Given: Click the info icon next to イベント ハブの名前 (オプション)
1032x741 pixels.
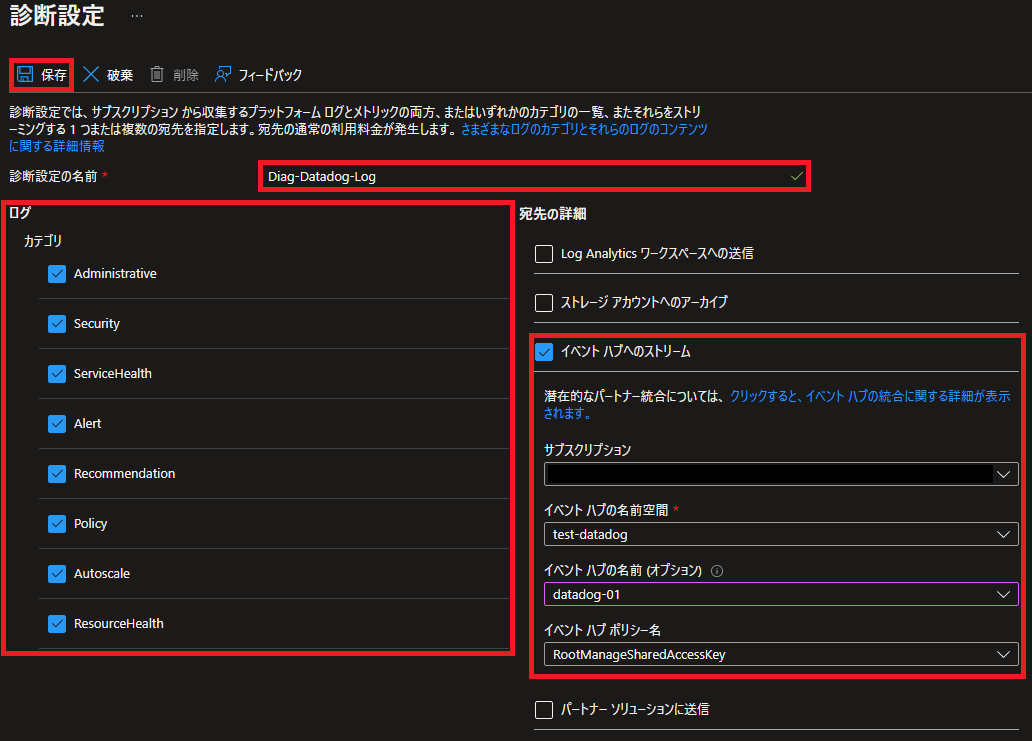Looking at the screenshot, I should [717, 571].
